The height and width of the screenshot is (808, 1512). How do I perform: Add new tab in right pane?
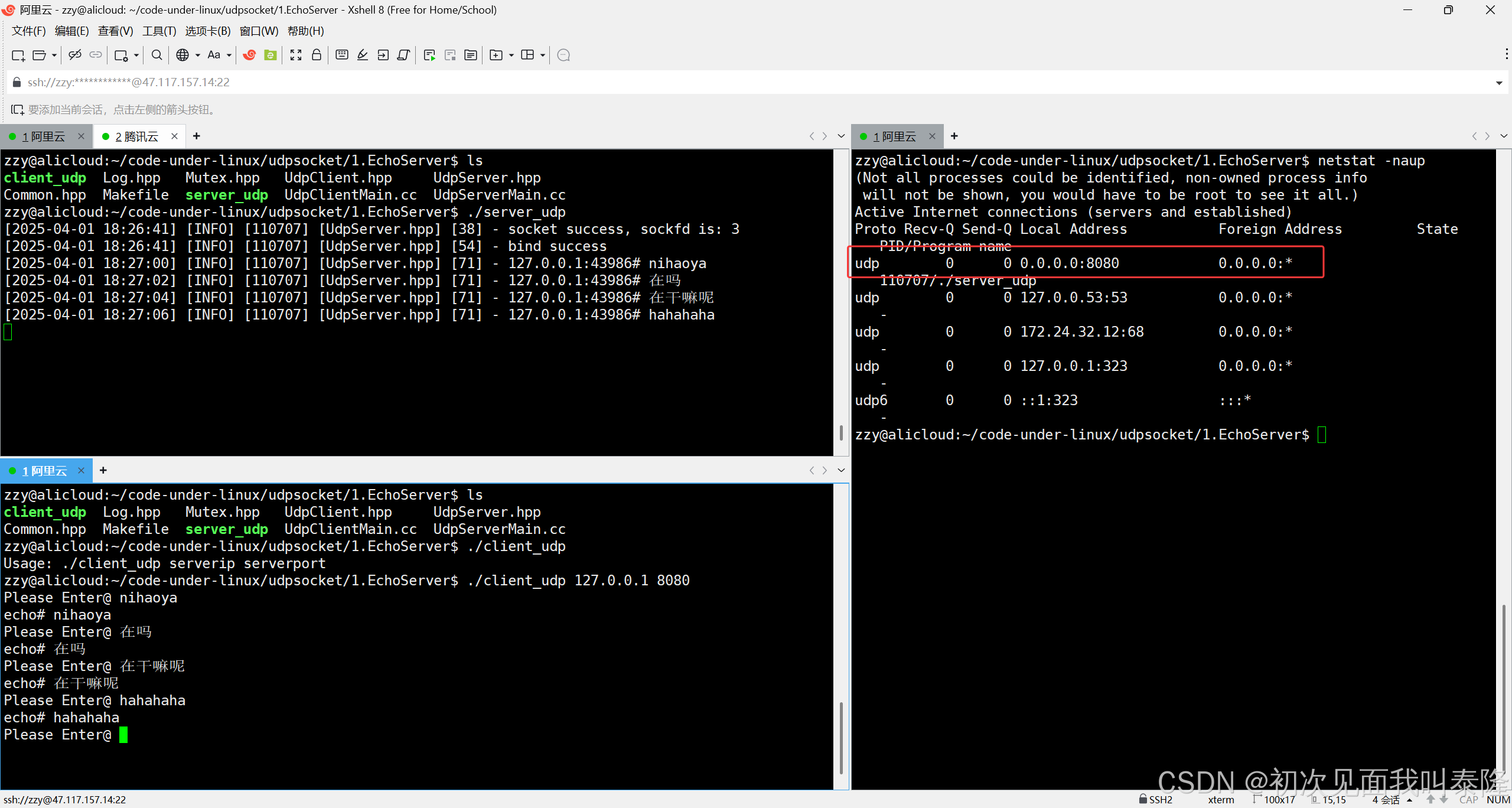tap(954, 136)
